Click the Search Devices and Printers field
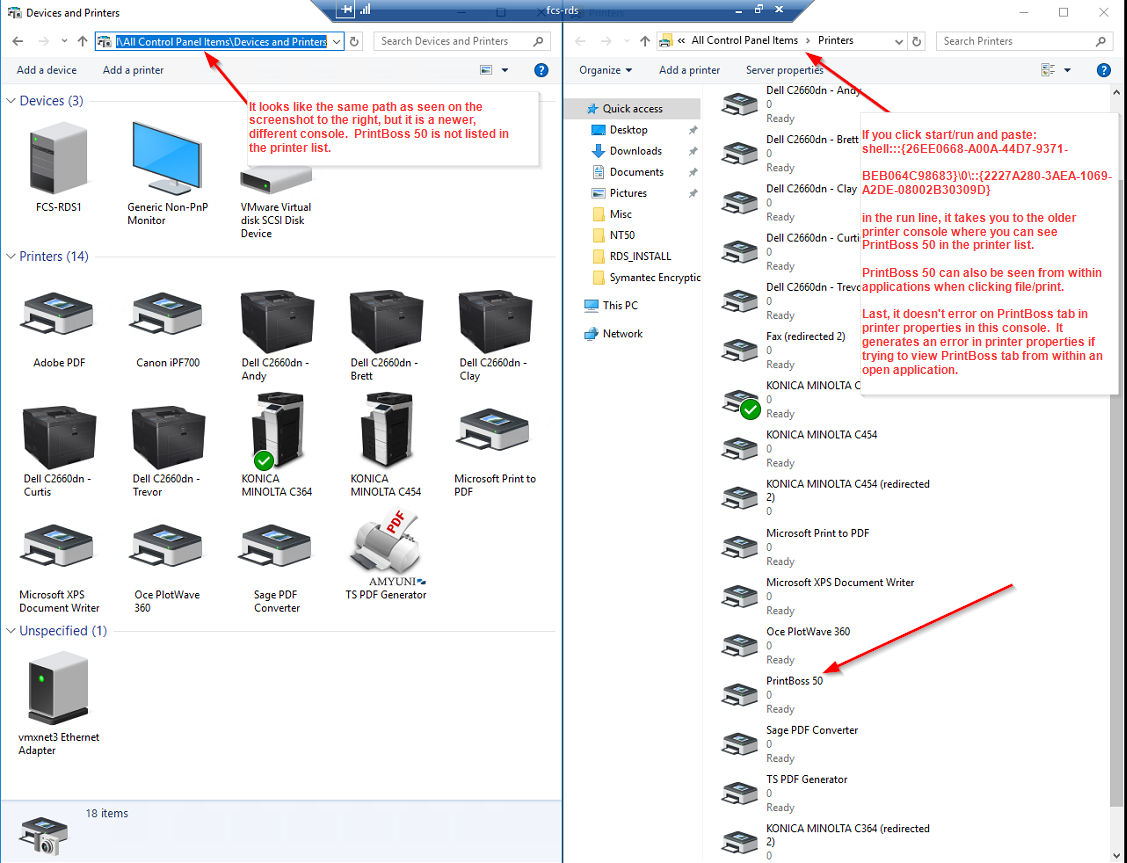Viewport: 1127px width, 863px height. coord(462,42)
